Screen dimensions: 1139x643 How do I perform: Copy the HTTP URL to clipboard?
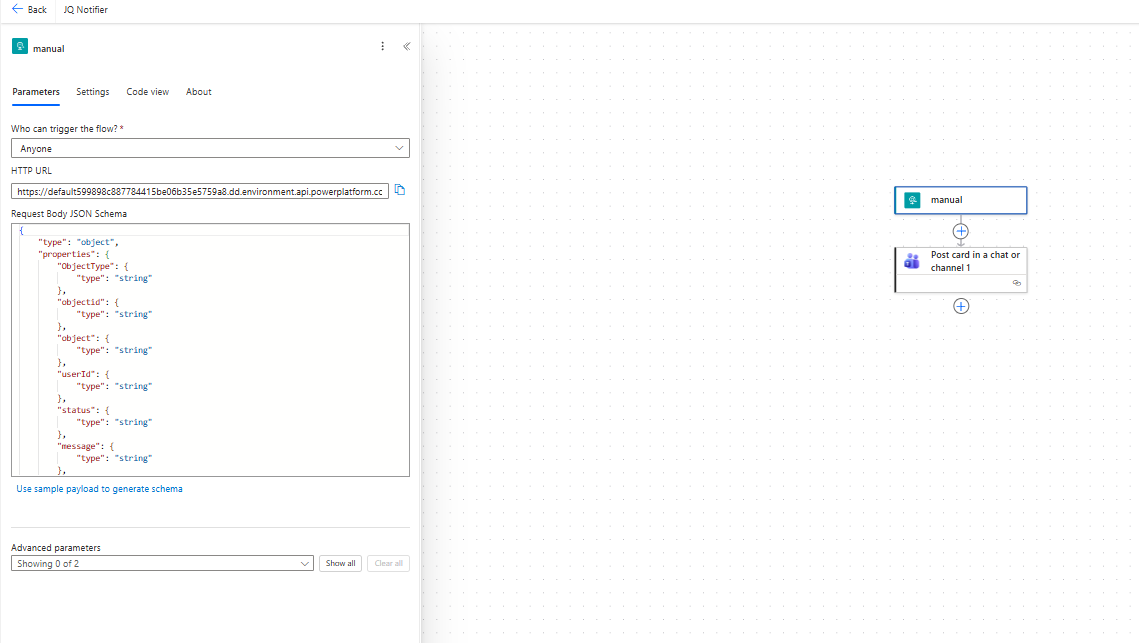(x=400, y=190)
